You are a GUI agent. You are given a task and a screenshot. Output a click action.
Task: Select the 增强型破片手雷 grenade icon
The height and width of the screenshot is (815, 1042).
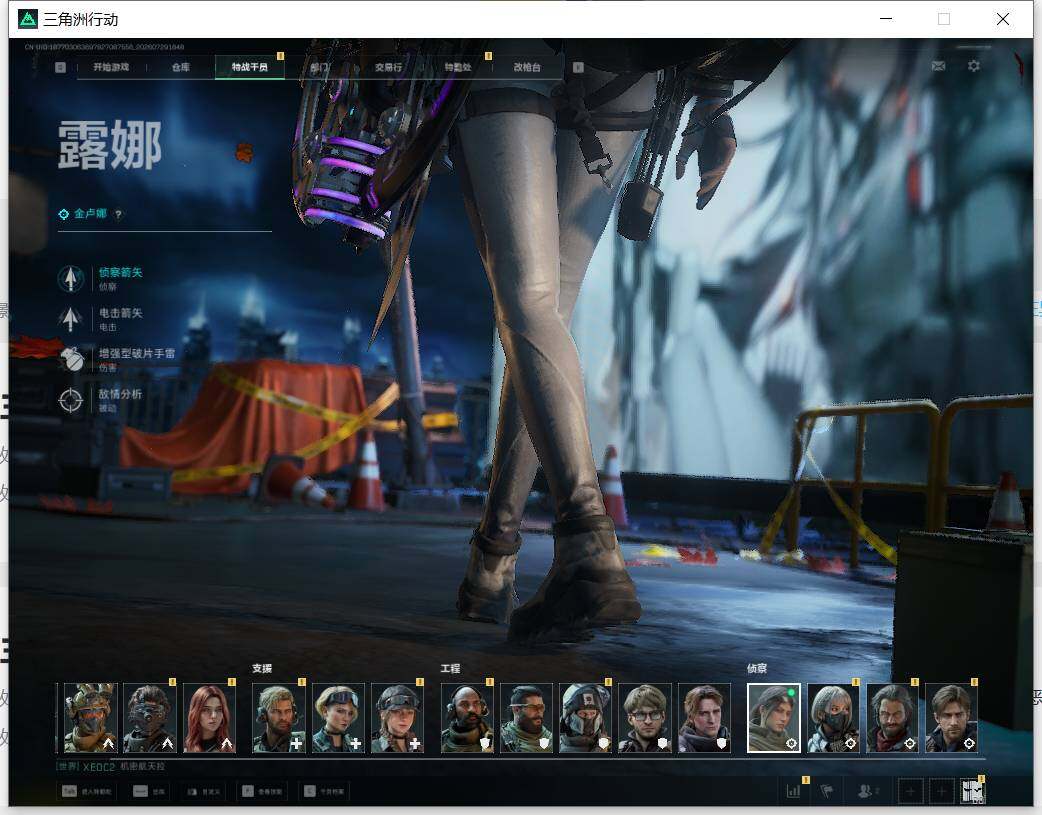[x=70, y=360]
